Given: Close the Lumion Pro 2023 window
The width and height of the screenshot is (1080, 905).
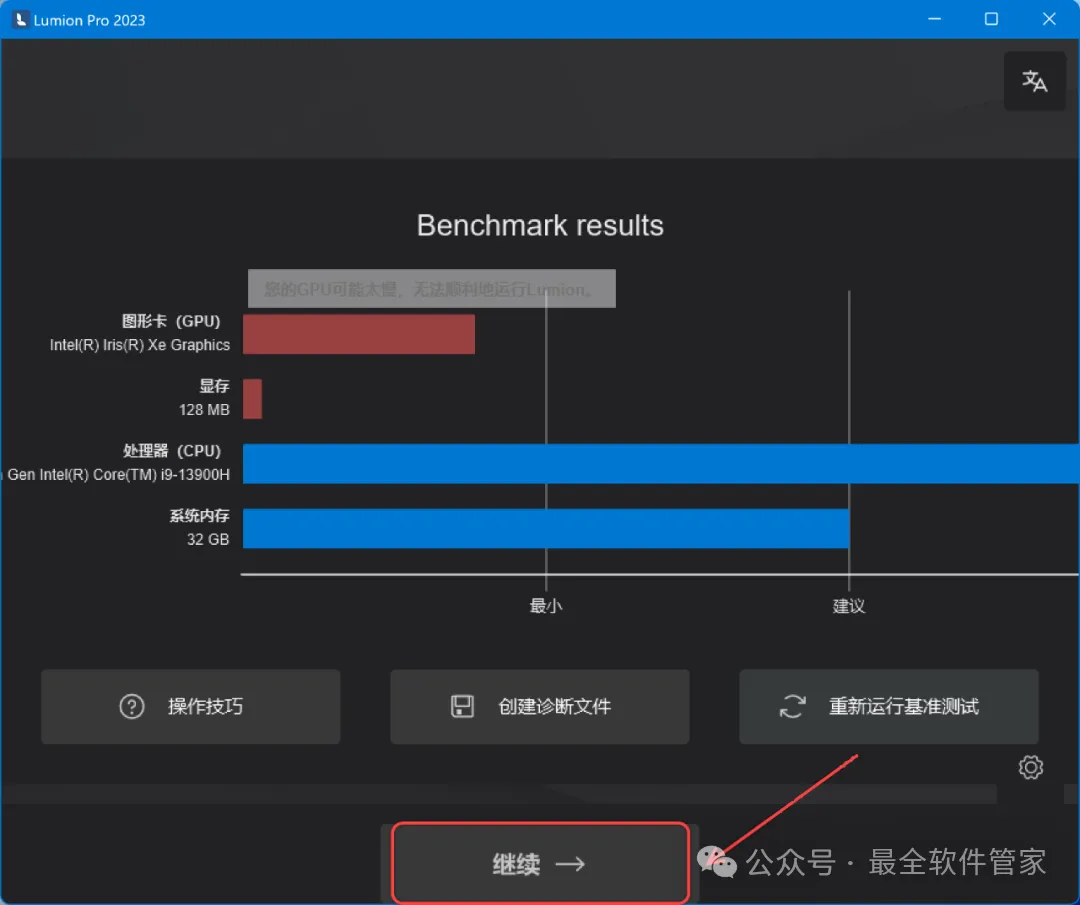Looking at the screenshot, I should 1049,19.
